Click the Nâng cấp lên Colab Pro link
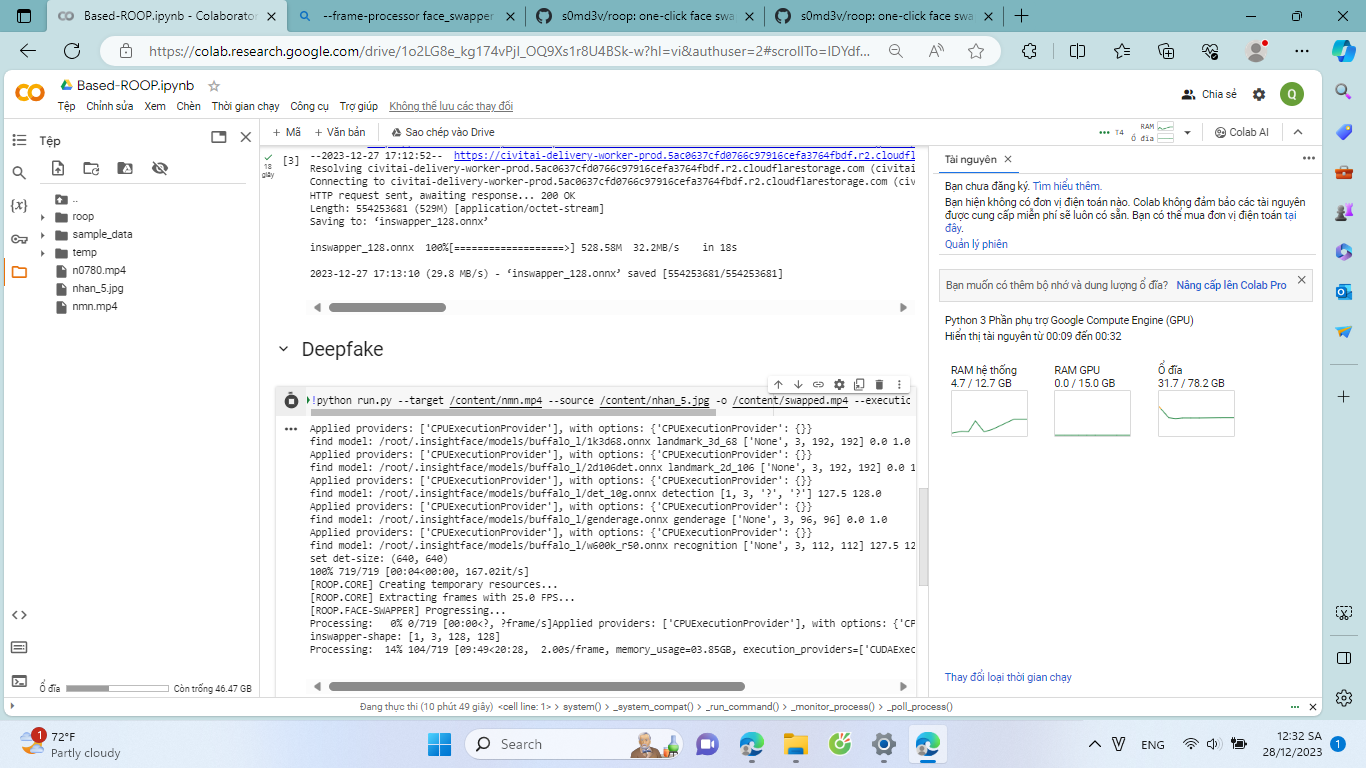 [x=1231, y=285]
